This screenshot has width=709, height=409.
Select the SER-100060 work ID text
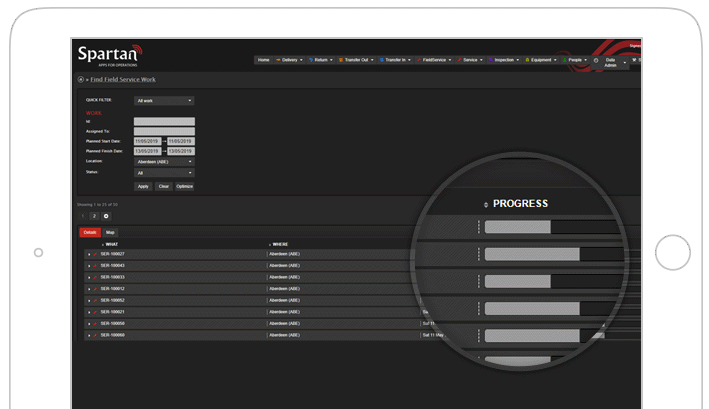coord(113,335)
